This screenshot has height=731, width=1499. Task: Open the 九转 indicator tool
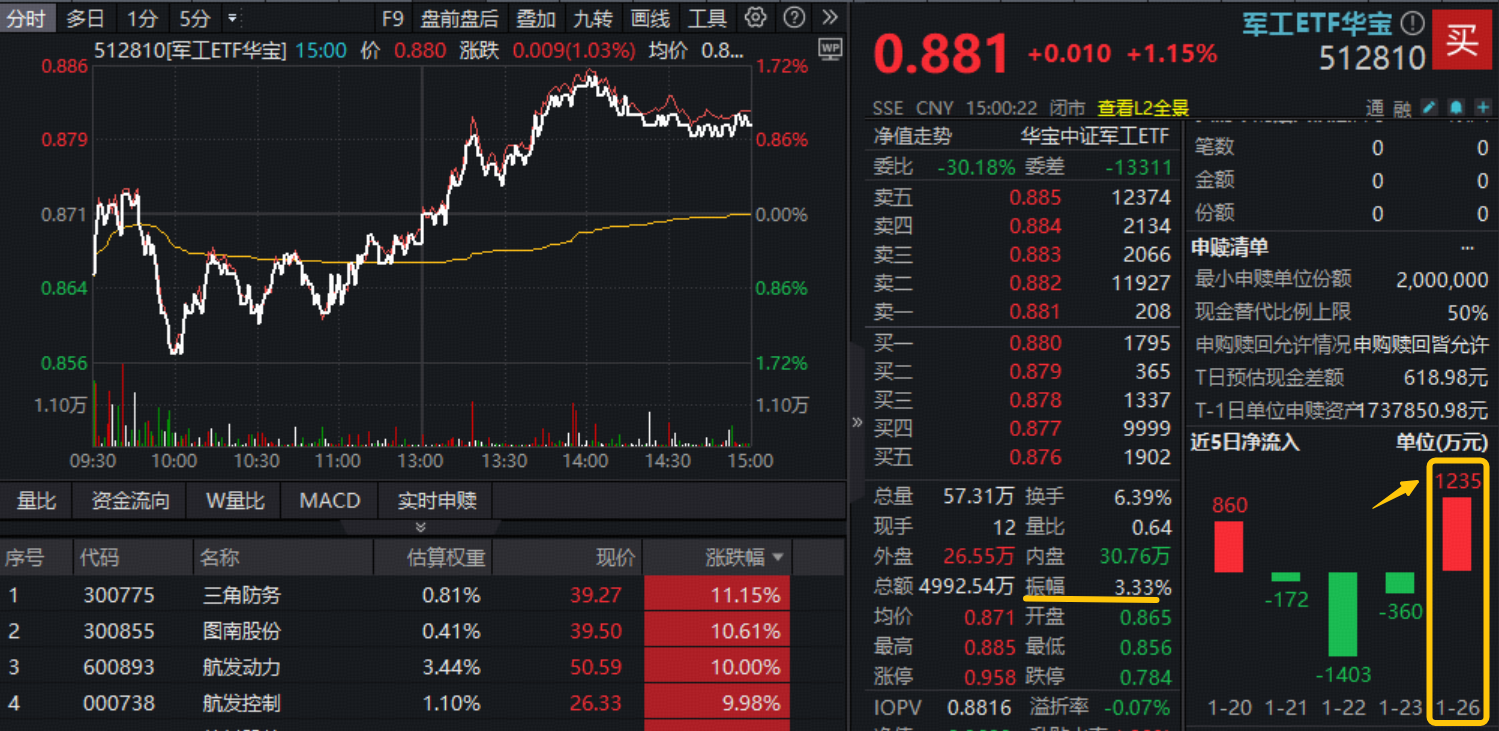[592, 16]
